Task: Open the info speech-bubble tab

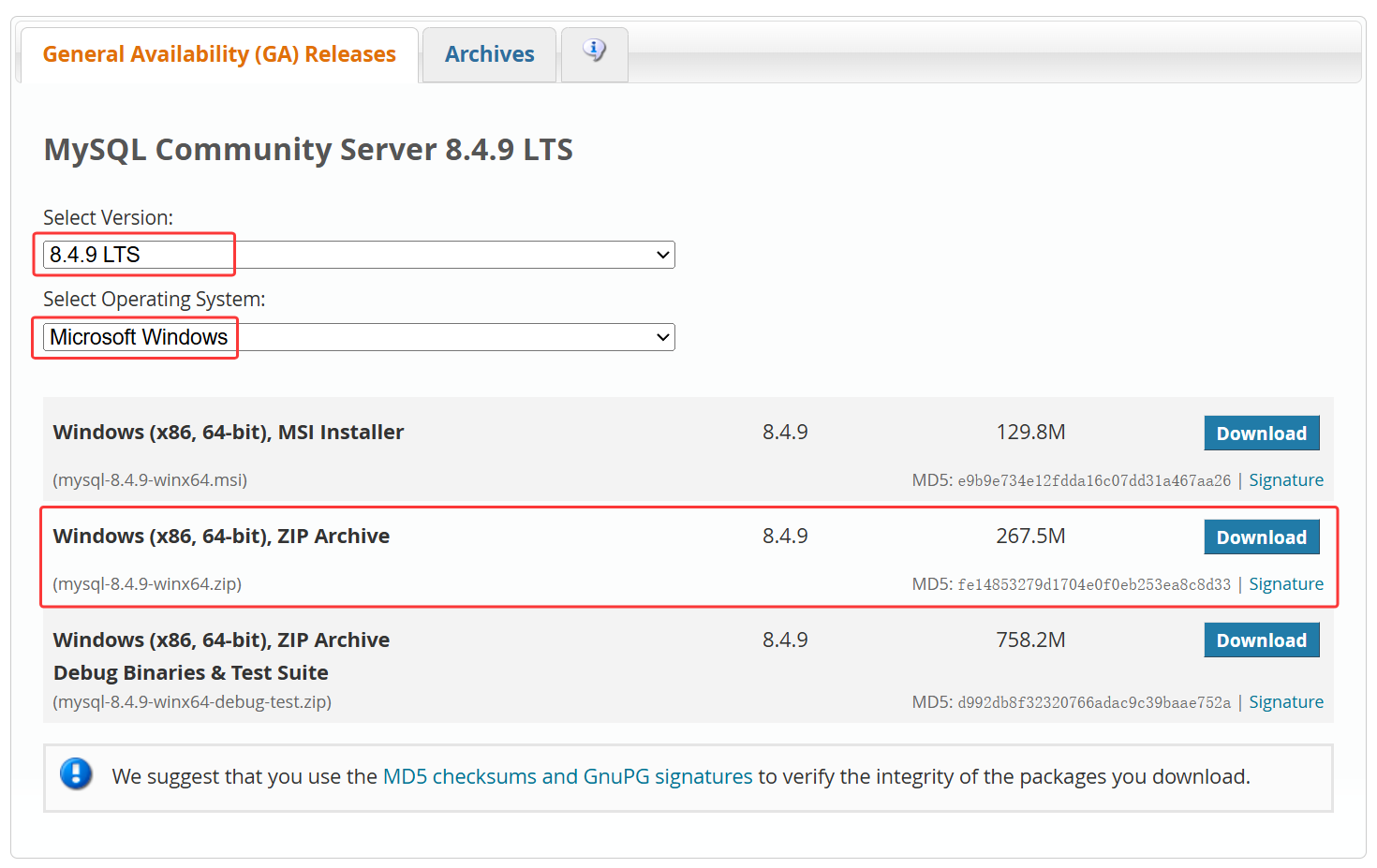Action: click(x=594, y=52)
